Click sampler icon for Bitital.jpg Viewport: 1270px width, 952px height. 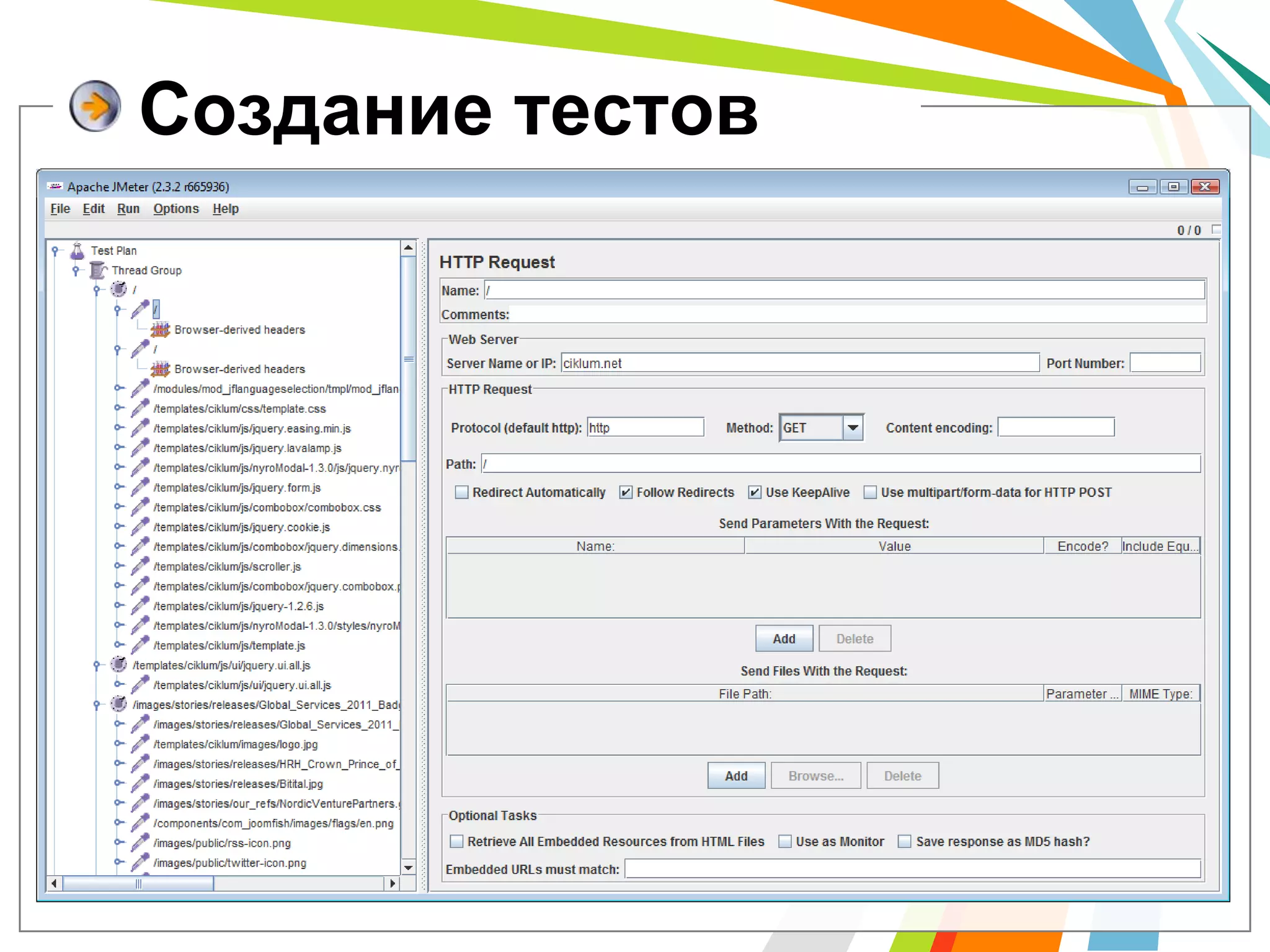pos(140,783)
